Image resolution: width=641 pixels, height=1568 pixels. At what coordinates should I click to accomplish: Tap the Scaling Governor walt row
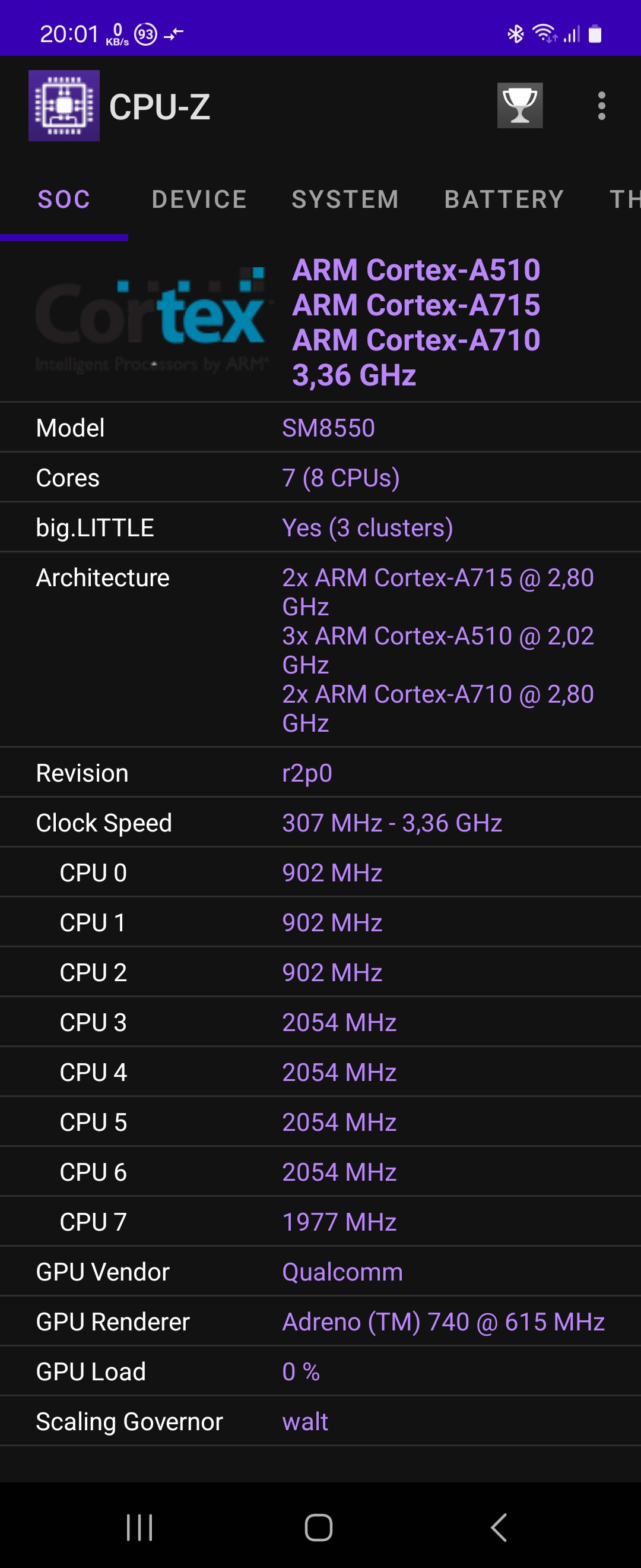pyautogui.click(x=320, y=1421)
